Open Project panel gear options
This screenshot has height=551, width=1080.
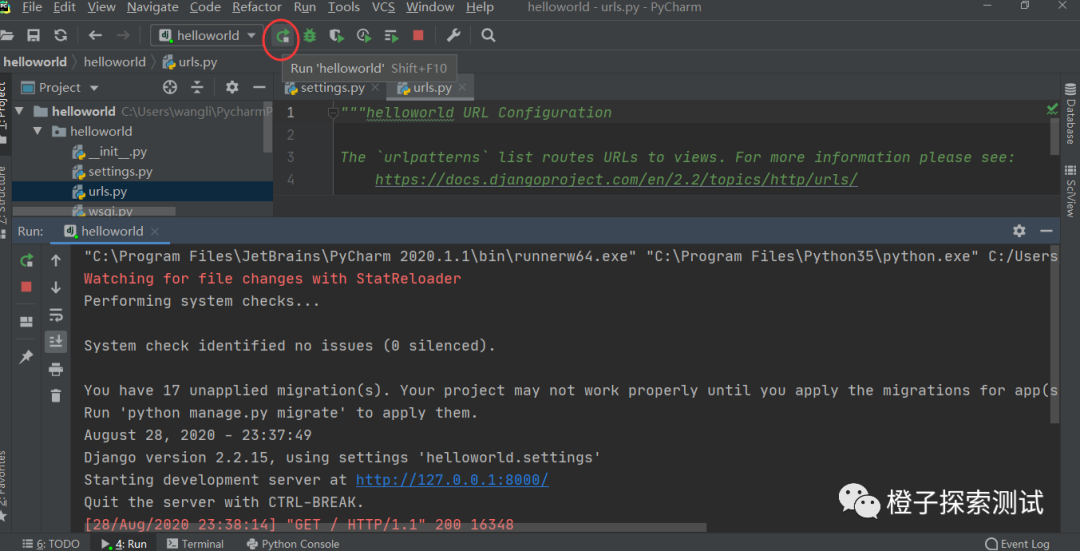232,87
